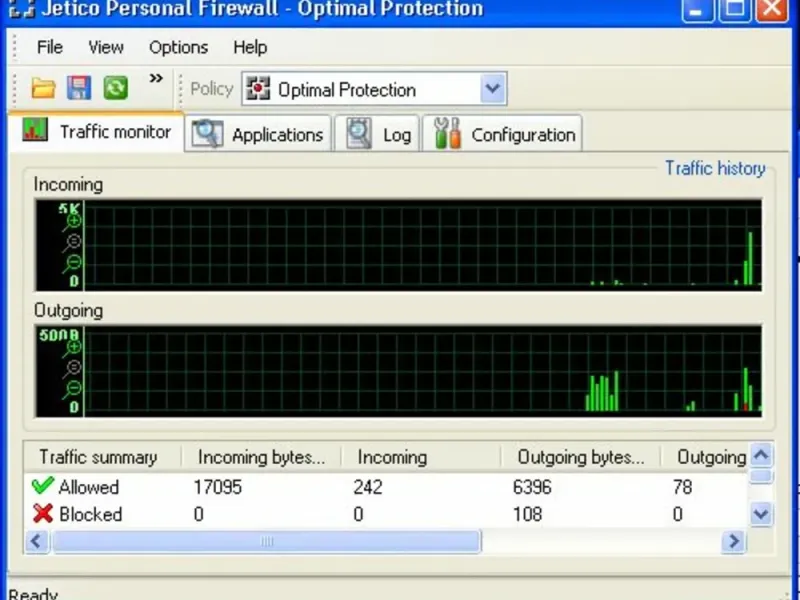Click the horizontal scrollbar left arrow

(37, 541)
